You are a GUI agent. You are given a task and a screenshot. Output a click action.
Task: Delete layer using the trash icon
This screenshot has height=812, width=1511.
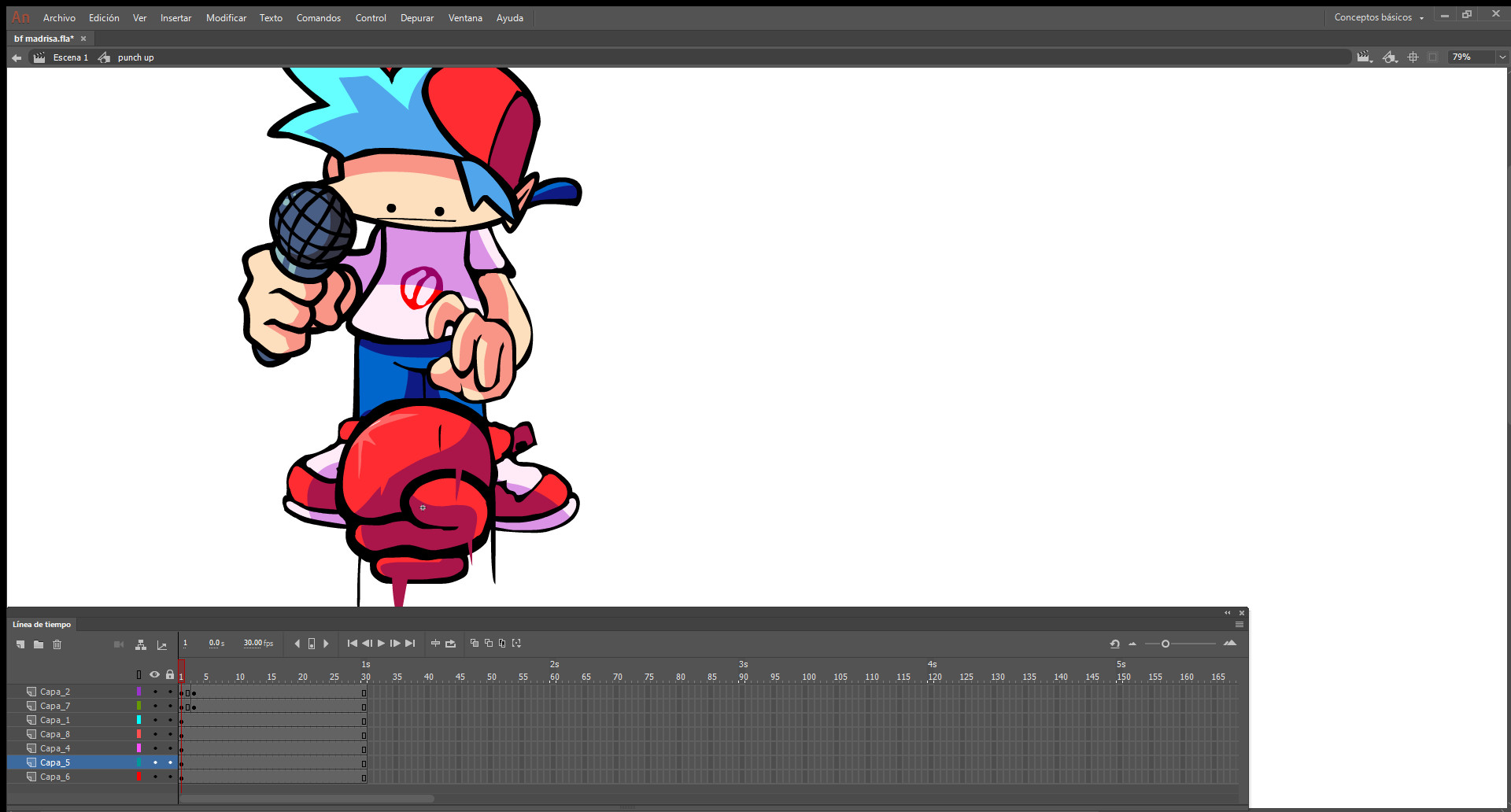[57, 644]
